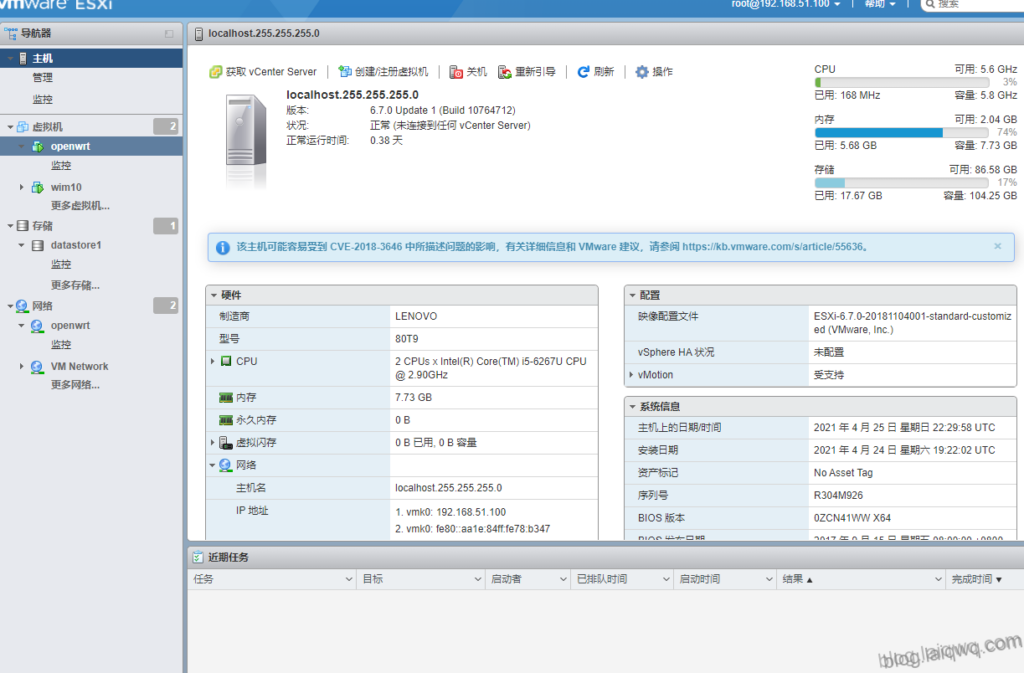
Task: Select the openwrt virtual machine icon
Action: coord(37,146)
